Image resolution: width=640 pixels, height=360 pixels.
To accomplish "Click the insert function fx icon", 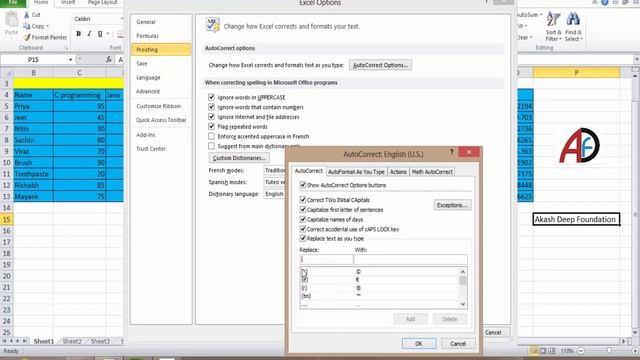I will tap(109, 60).
